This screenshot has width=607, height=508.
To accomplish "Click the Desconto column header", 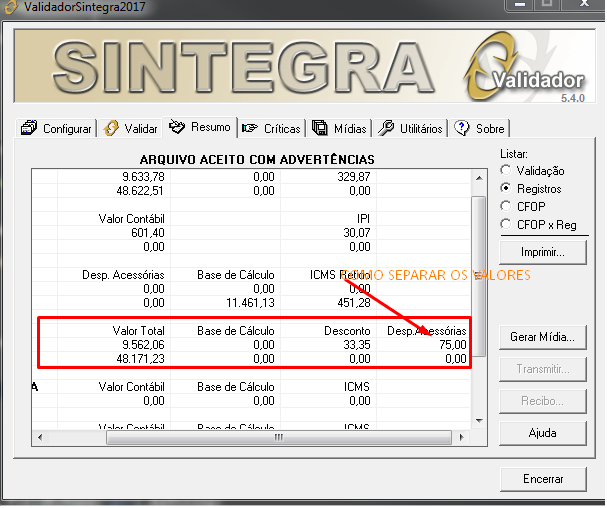I will tap(347, 331).
